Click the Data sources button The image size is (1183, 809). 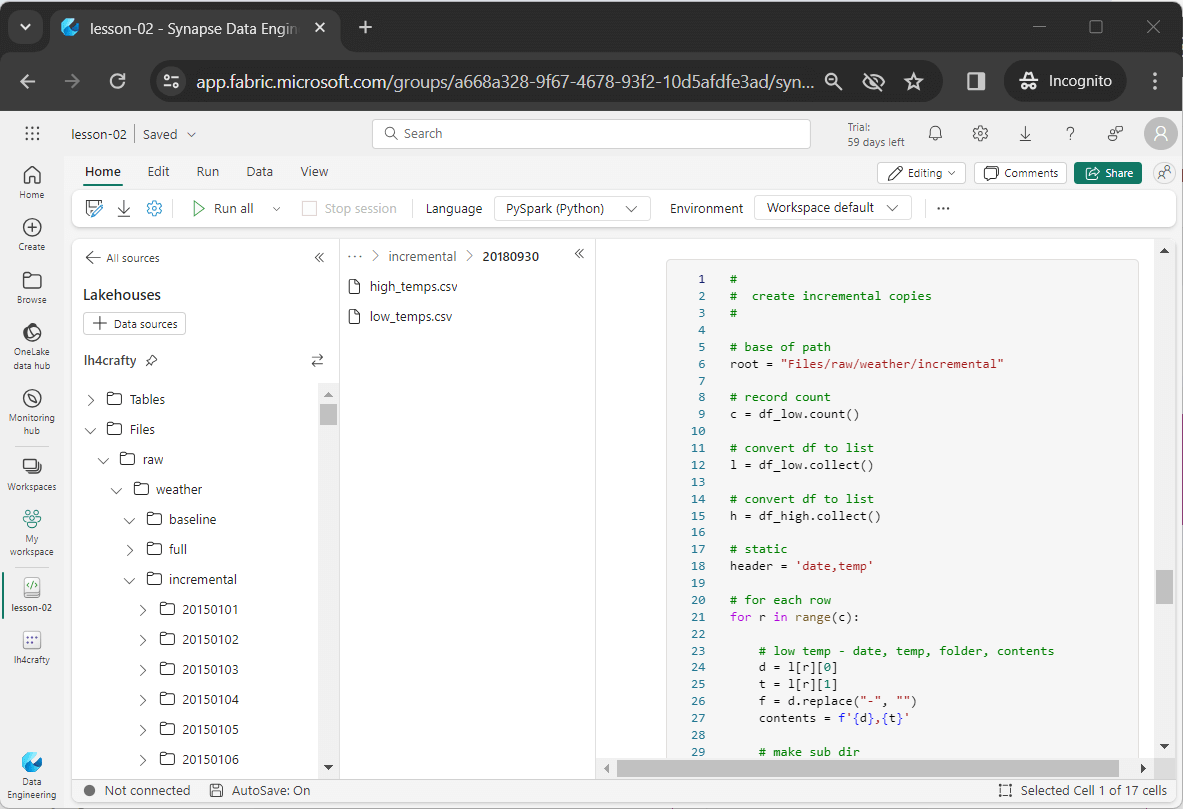[x=135, y=324]
